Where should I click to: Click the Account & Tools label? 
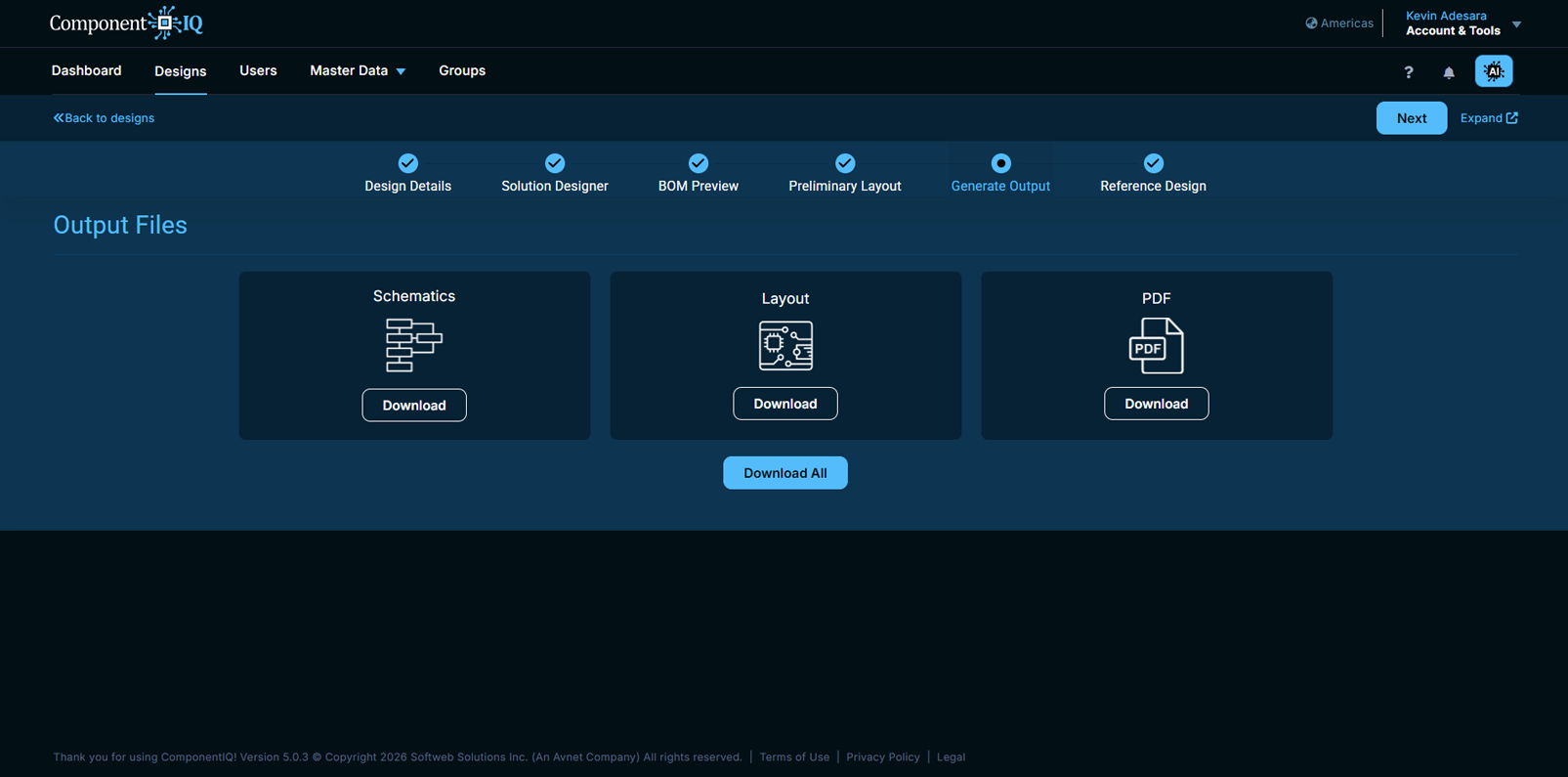coord(1453,31)
